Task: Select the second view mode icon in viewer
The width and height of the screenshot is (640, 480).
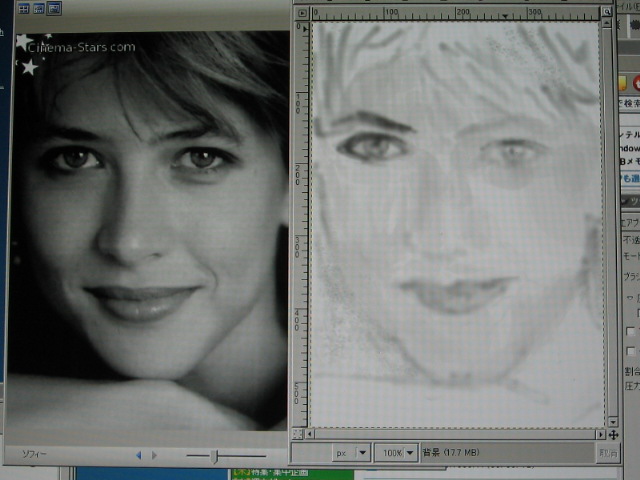Action: point(39,8)
